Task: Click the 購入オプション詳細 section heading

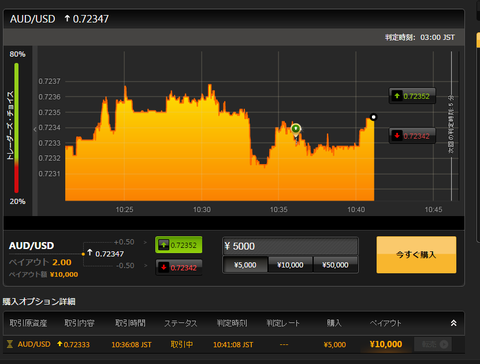Action: click(39, 302)
